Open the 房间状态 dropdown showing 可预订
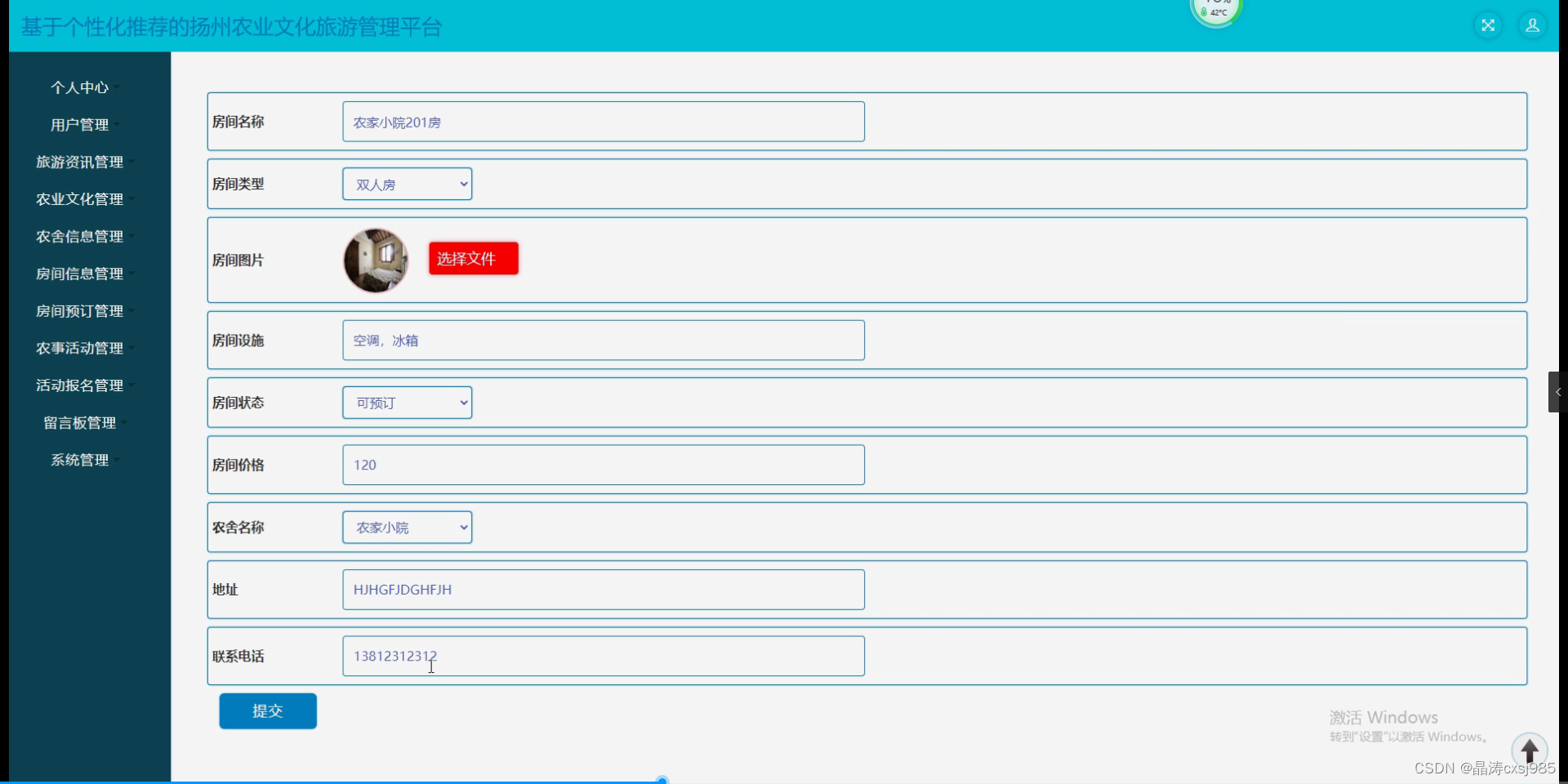This screenshot has width=1568, height=784. (x=408, y=403)
